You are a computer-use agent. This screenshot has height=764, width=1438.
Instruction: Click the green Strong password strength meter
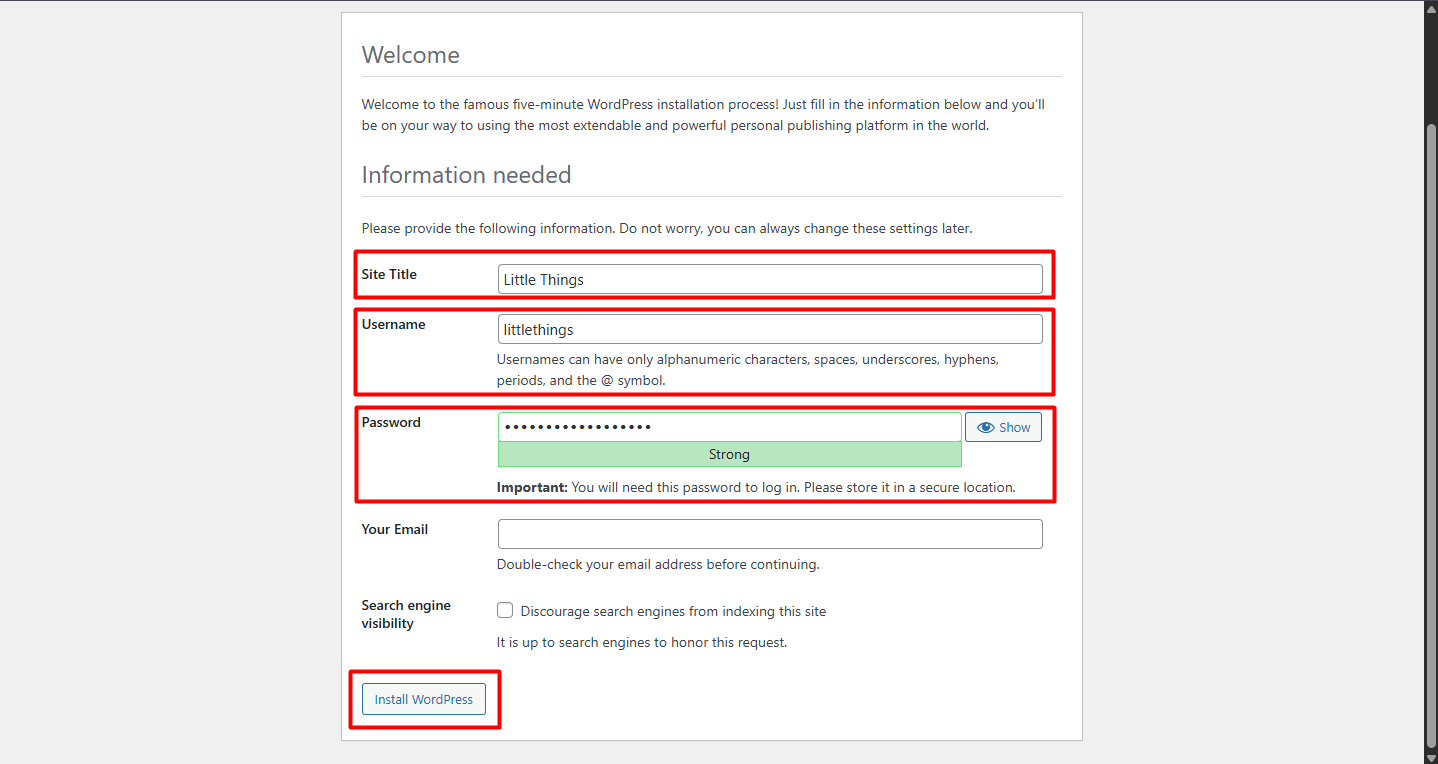tap(729, 454)
